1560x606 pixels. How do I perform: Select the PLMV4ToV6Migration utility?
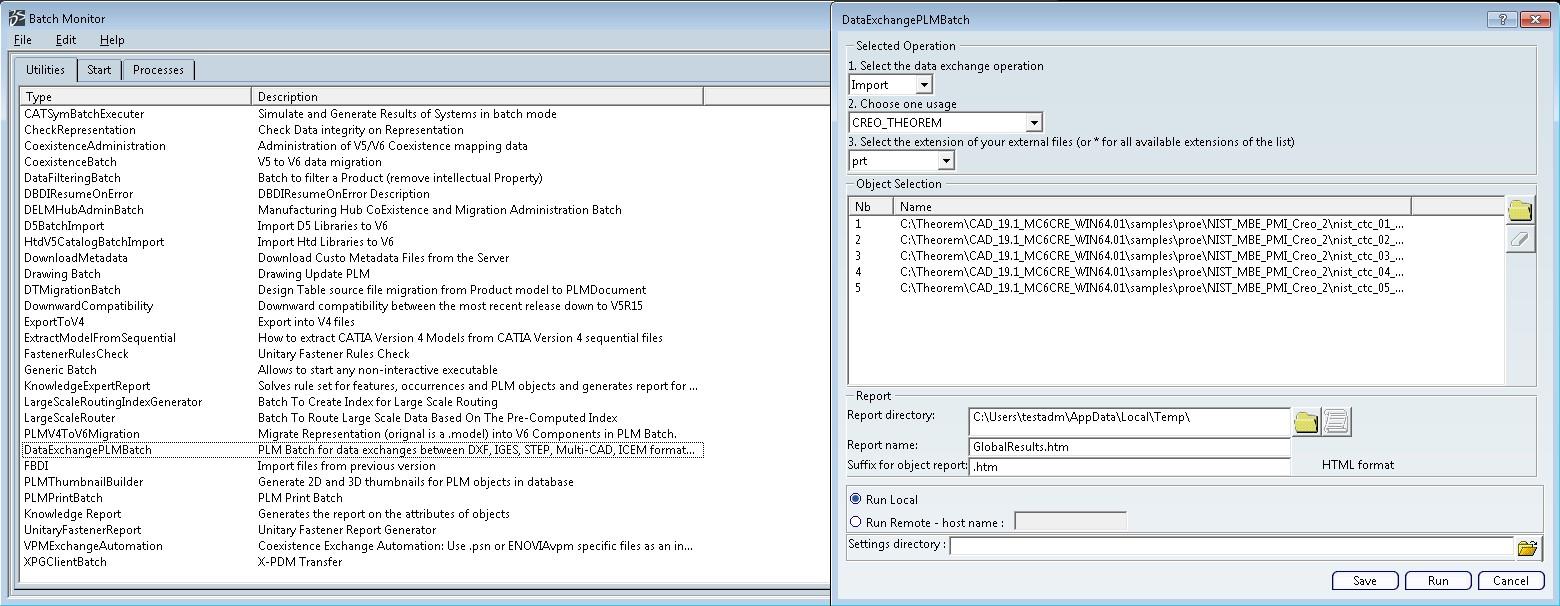pyautogui.click(x=82, y=434)
